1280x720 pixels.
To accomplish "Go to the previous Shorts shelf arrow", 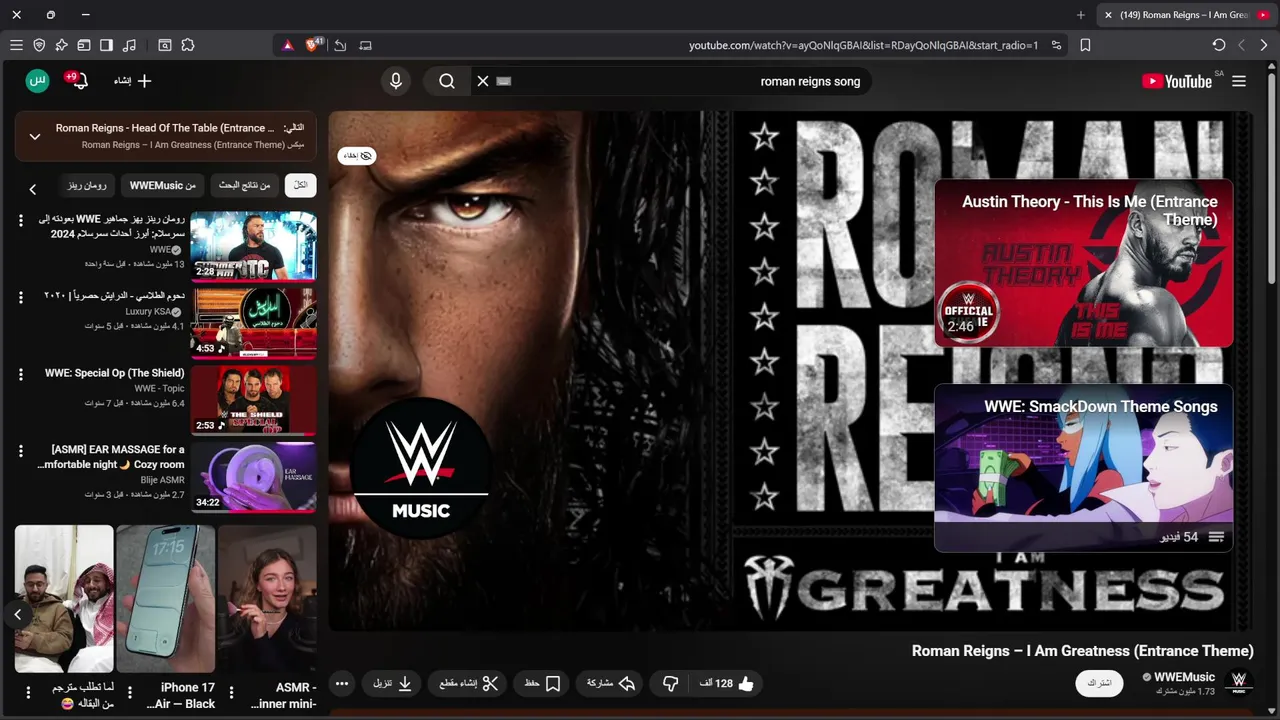I will [18, 614].
